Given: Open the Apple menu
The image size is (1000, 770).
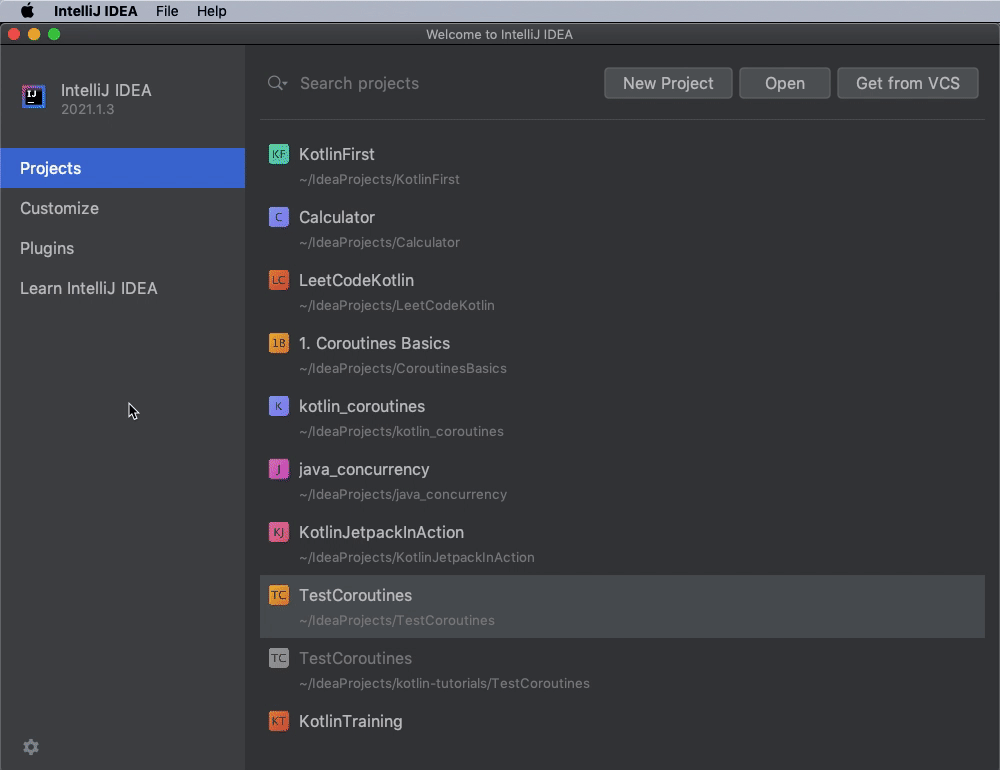Looking at the screenshot, I should (x=27, y=11).
